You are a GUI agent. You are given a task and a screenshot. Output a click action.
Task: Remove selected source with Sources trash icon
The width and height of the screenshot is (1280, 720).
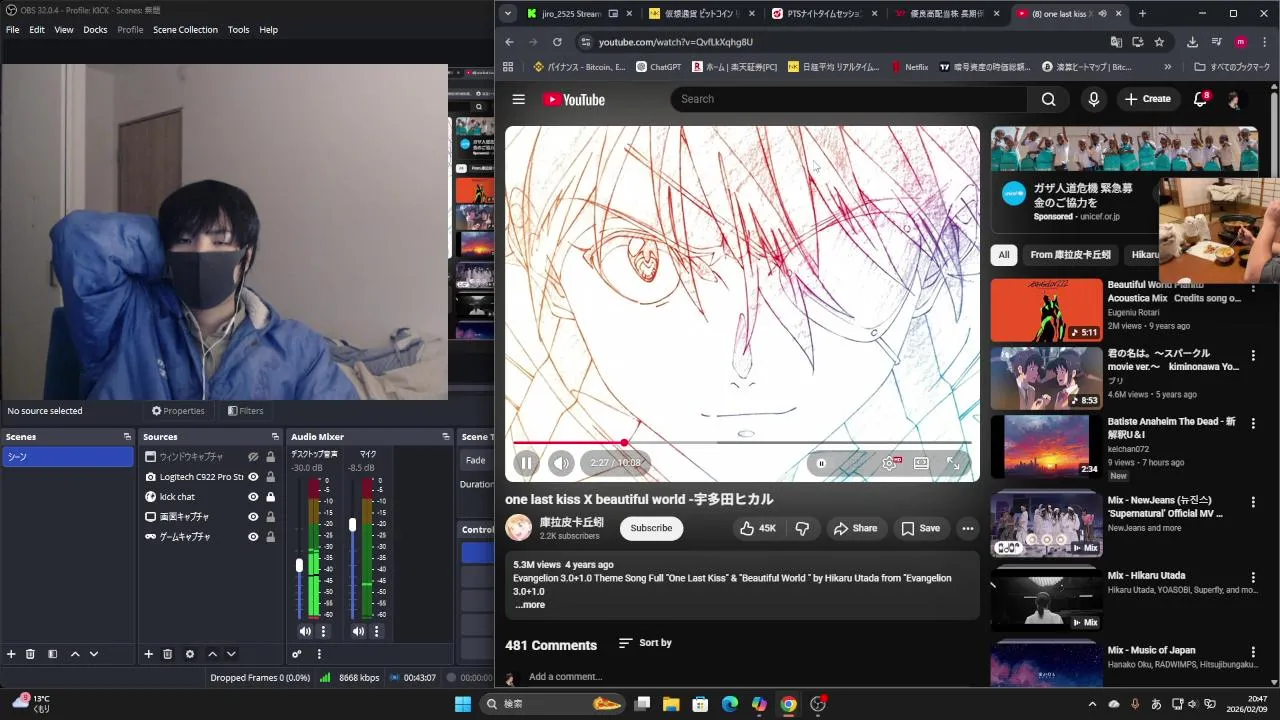[167, 654]
